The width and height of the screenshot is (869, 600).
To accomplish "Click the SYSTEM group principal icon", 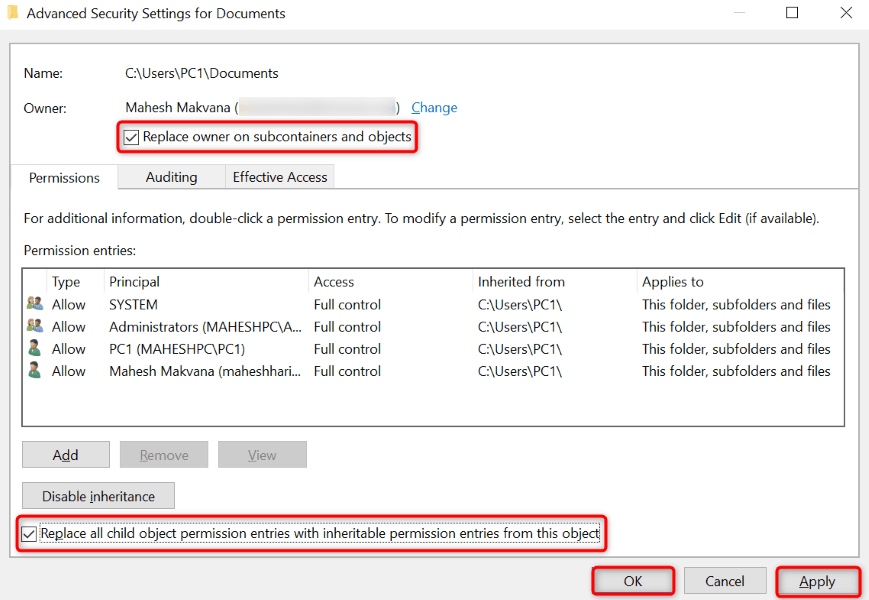I will tap(35, 305).
